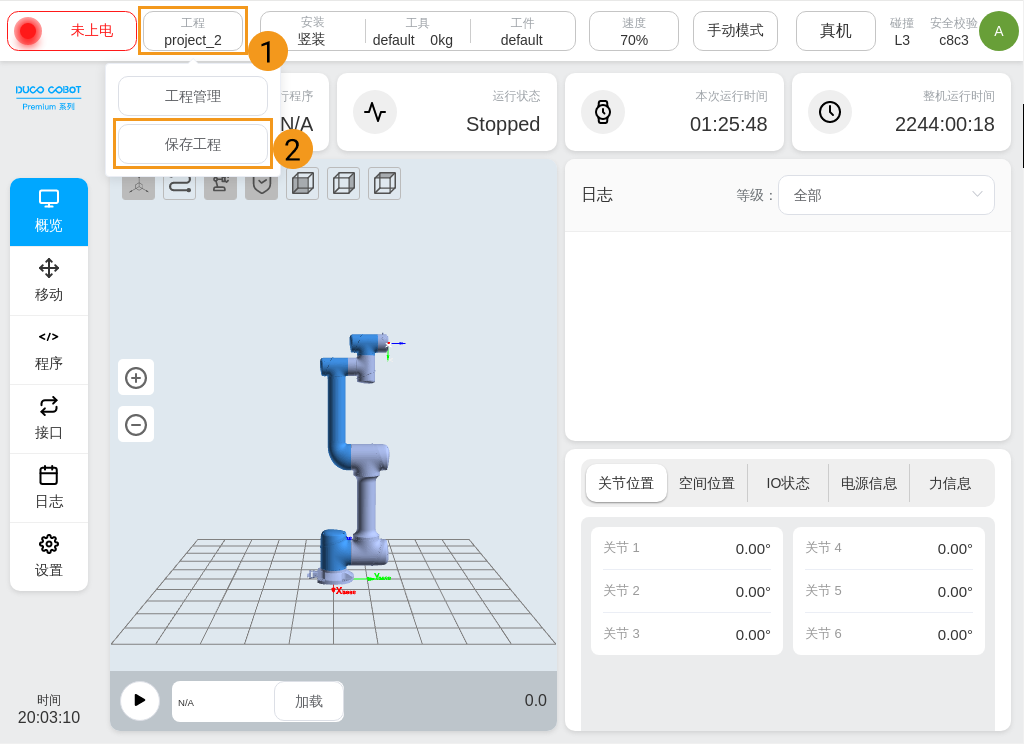Zoom out the 3D view
Viewport: 1024px width, 744px height.
[136, 425]
